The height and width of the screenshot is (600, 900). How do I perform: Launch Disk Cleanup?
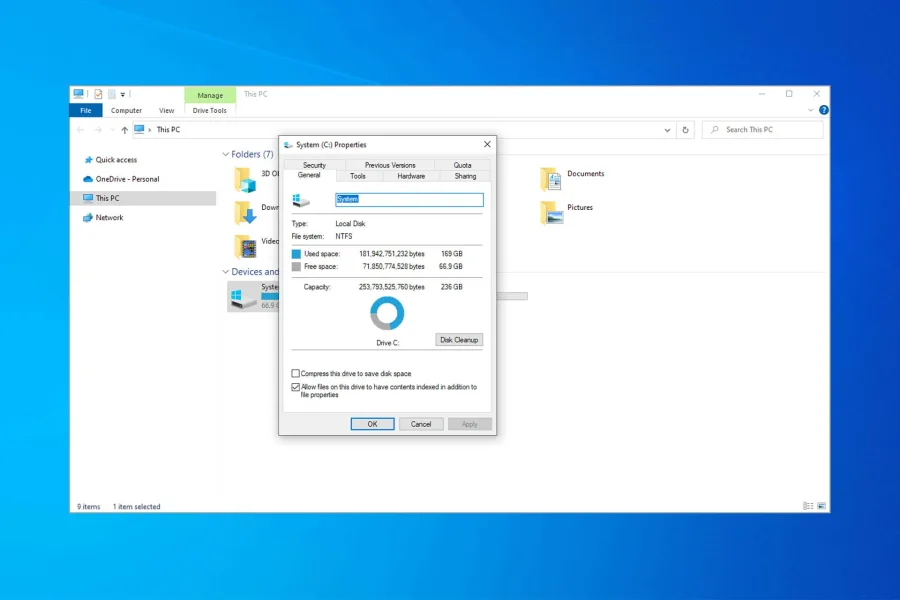(458, 339)
